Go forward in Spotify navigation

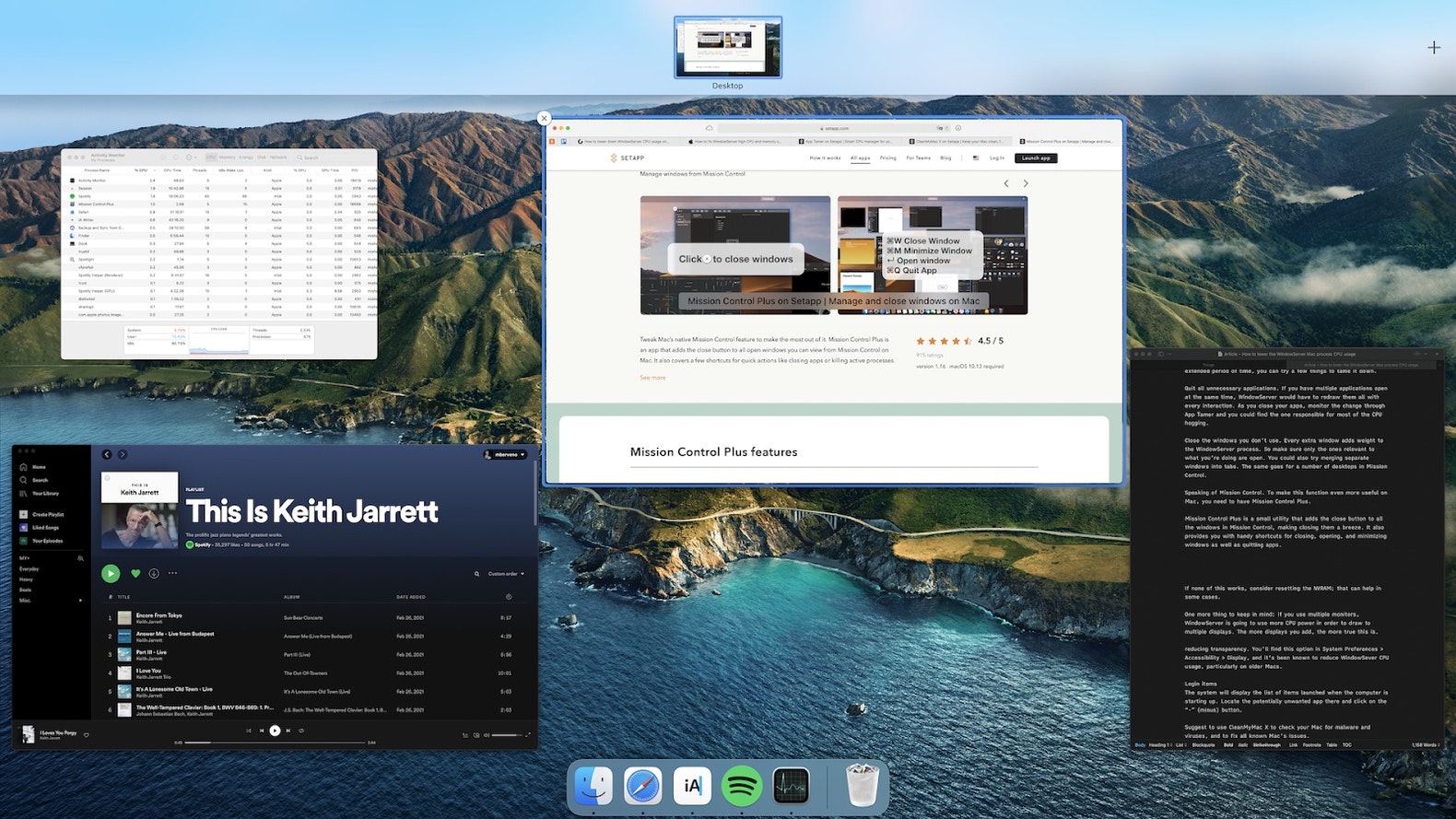click(123, 454)
